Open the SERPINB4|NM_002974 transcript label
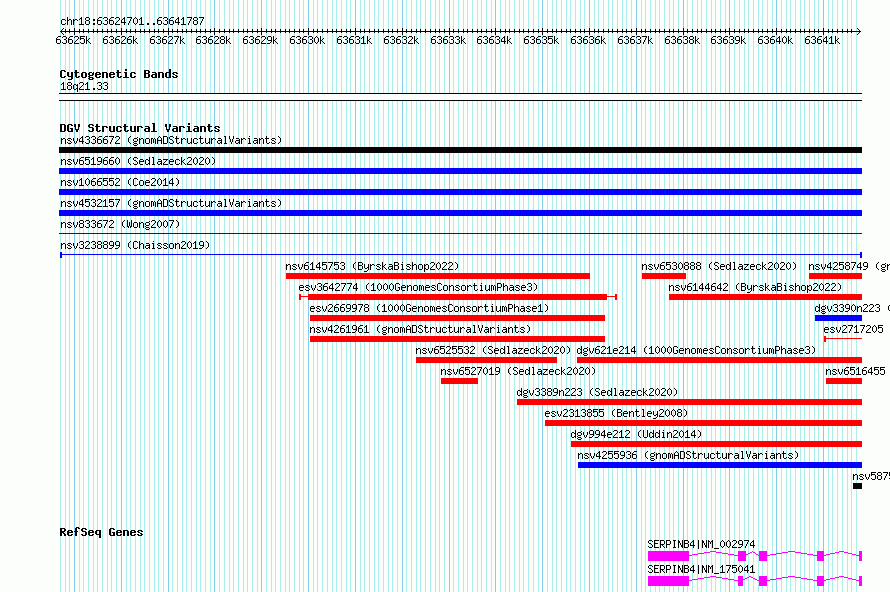The height and width of the screenshot is (592, 890). (701, 544)
